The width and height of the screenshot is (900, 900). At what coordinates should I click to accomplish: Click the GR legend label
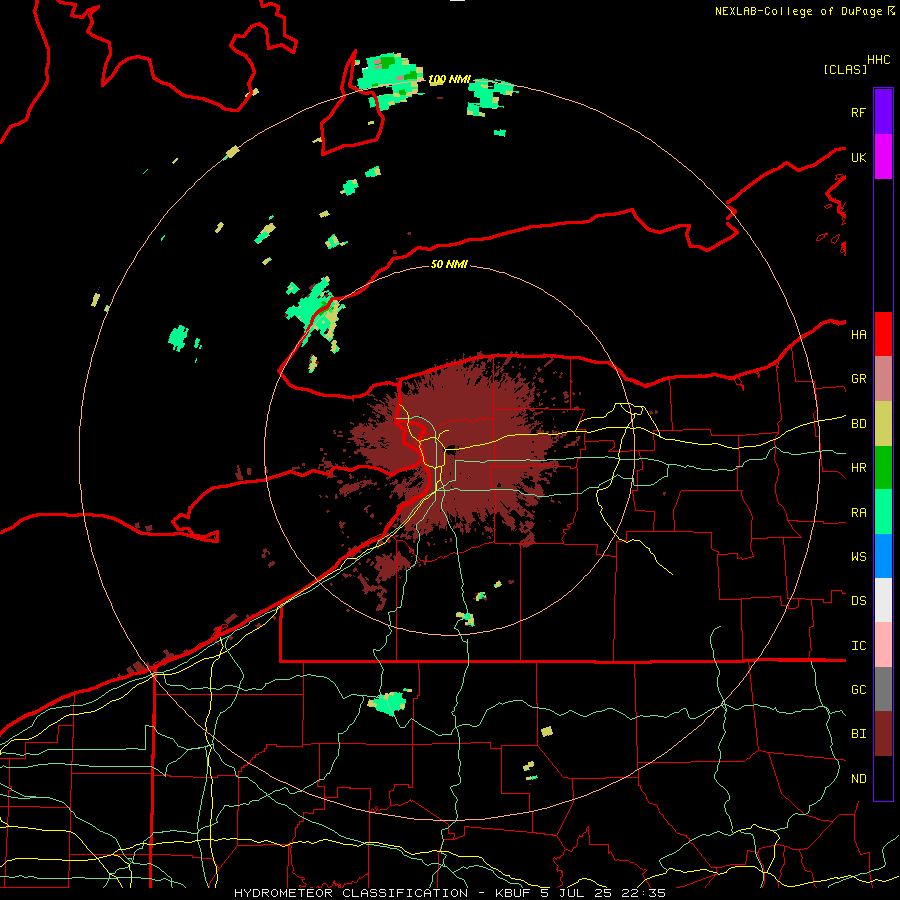(858, 379)
